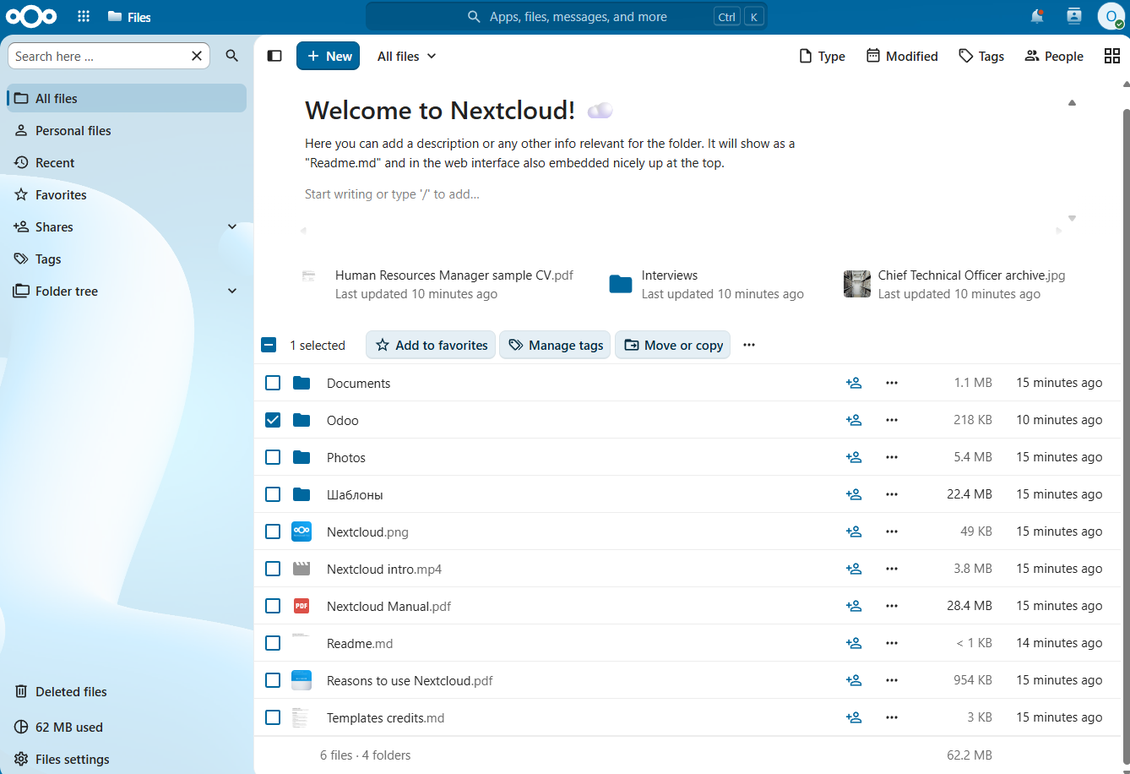This screenshot has width=1130, height=774.
Task: Uncheck the Odoo folder checkbox
Action: pos(272,420)
